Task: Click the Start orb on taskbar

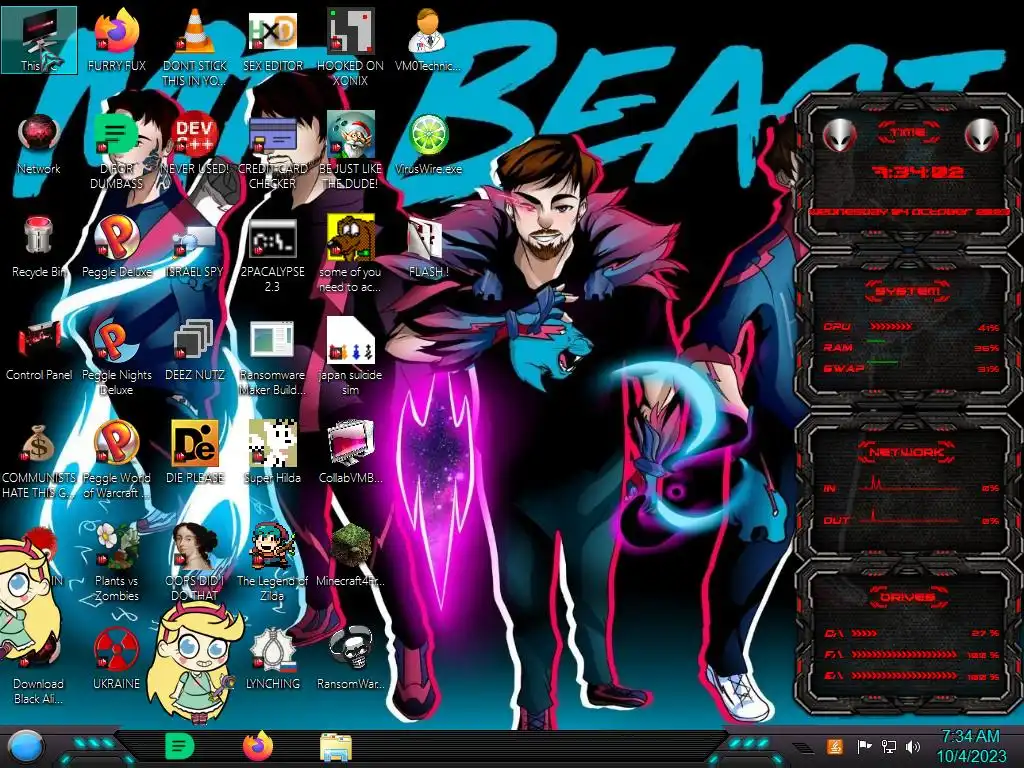Action: coord(25,746)
